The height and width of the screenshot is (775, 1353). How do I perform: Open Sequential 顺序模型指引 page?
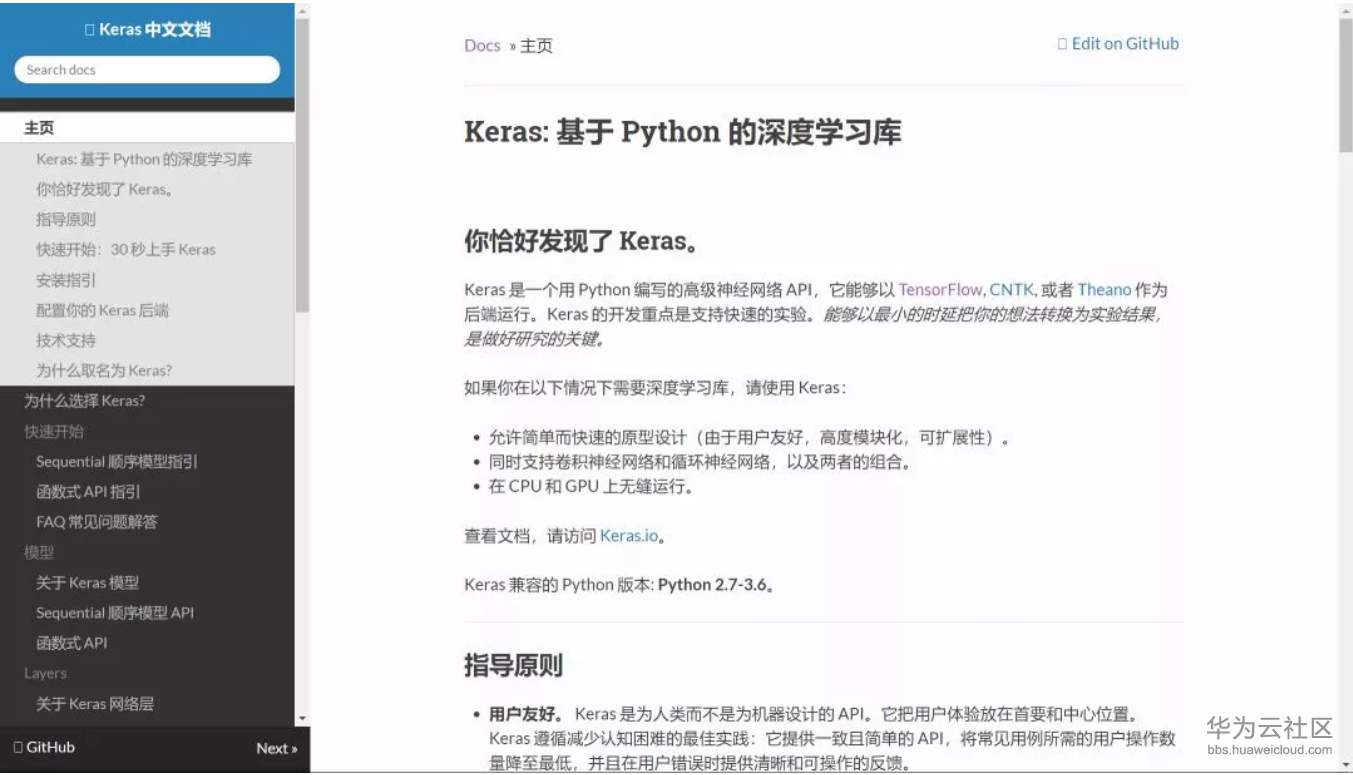(117, 461)
